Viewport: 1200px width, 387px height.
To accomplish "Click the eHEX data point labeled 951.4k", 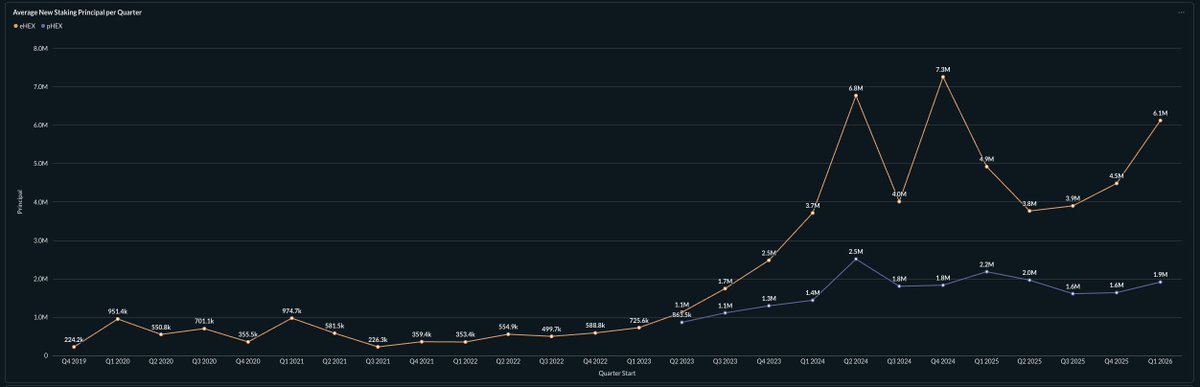I will pos(117,319).
